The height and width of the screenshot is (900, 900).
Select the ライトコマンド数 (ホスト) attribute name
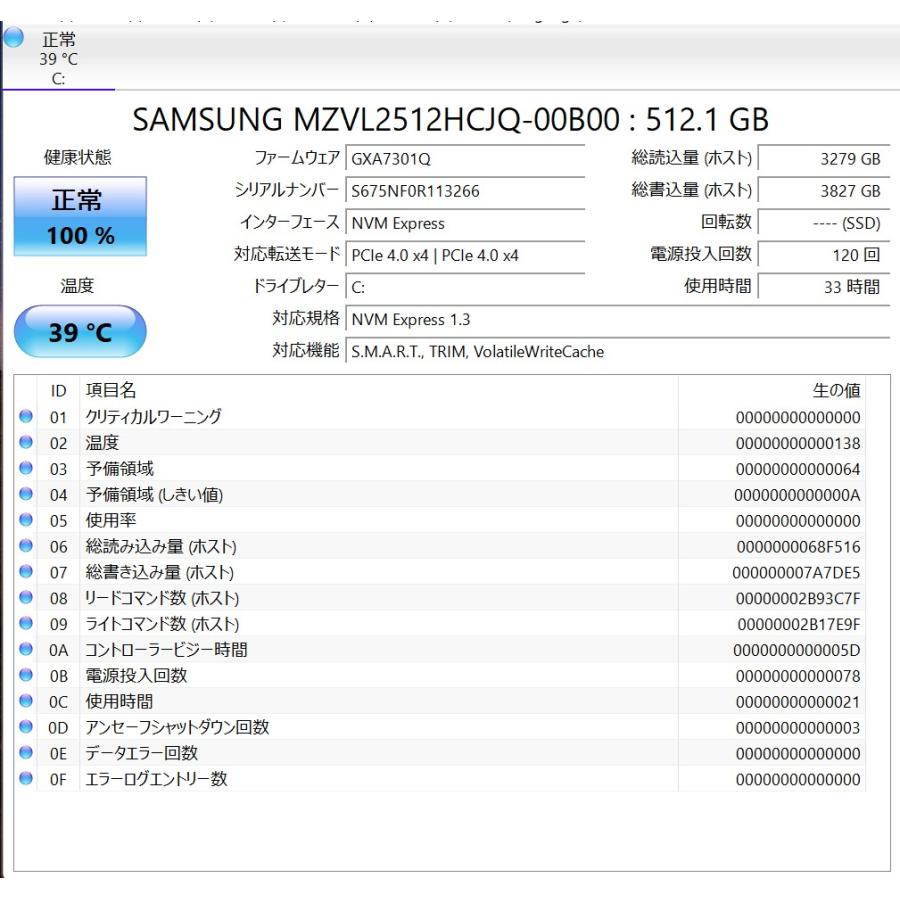click(162, 623)
